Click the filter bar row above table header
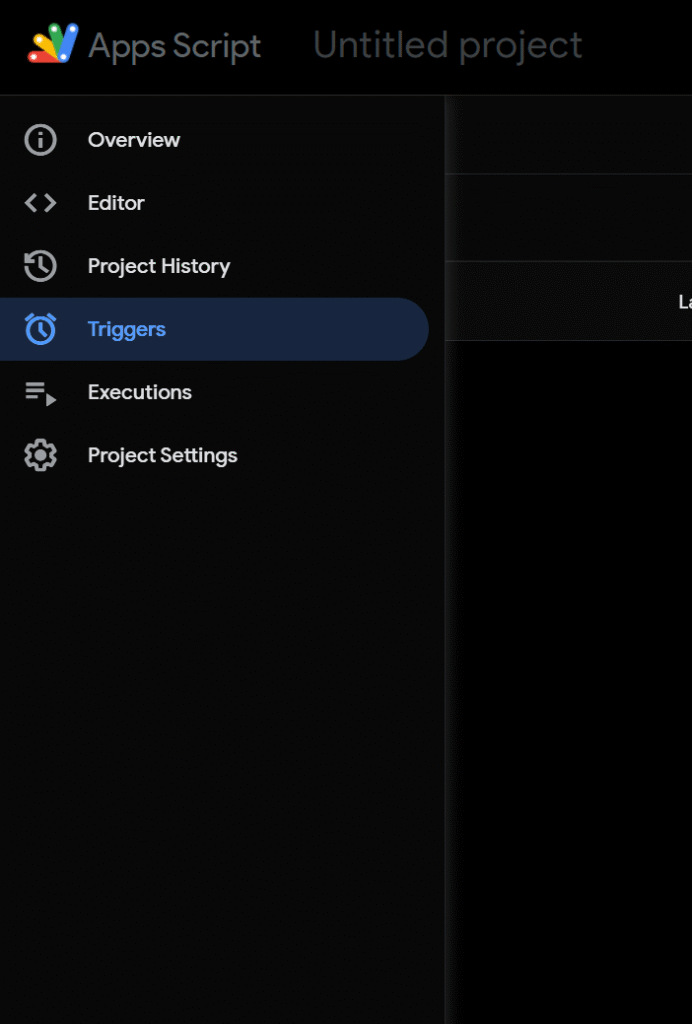Image resolution: width=692 pixels, height=1024 pixels. 568,218
